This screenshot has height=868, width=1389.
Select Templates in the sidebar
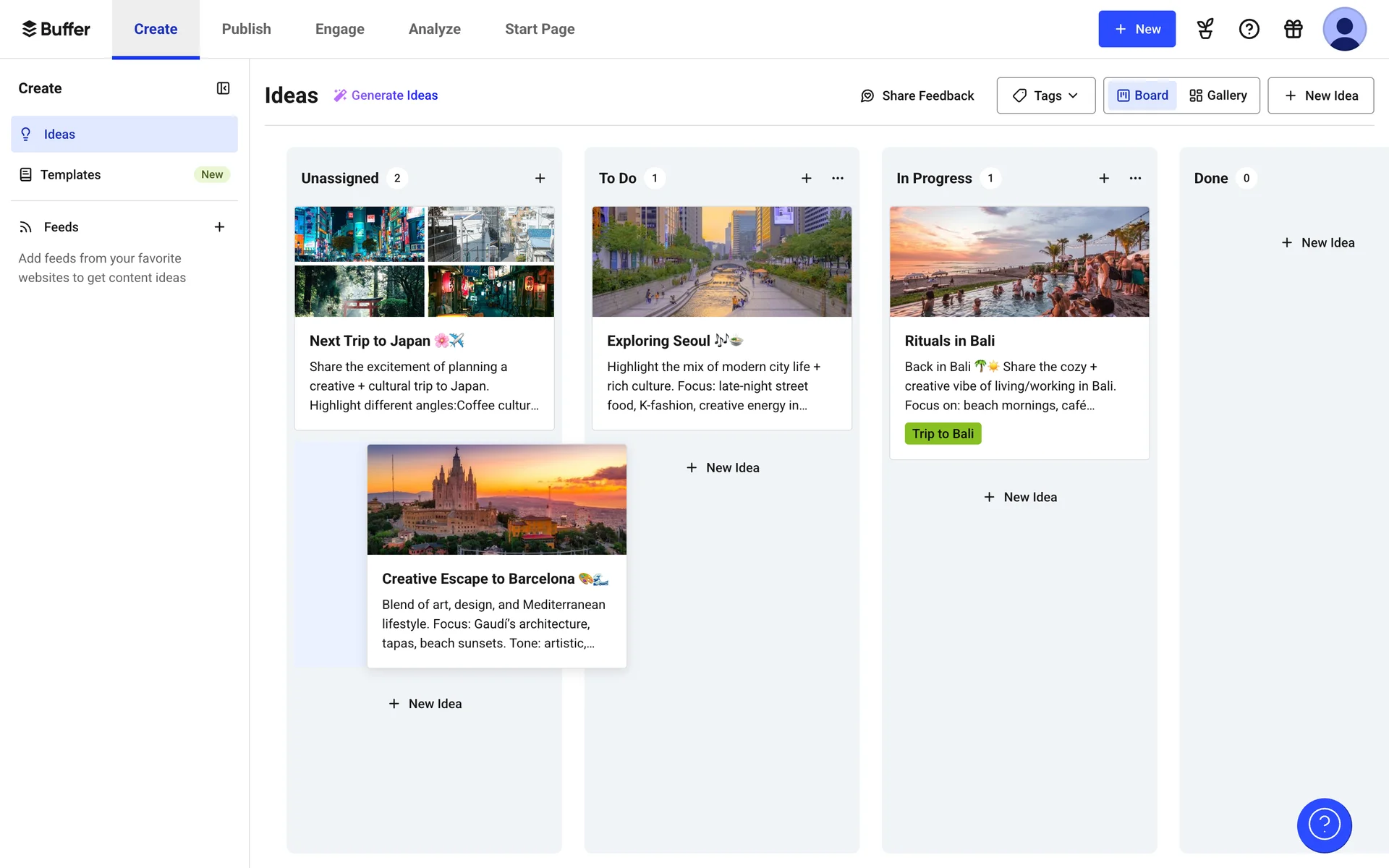point(70,174)
